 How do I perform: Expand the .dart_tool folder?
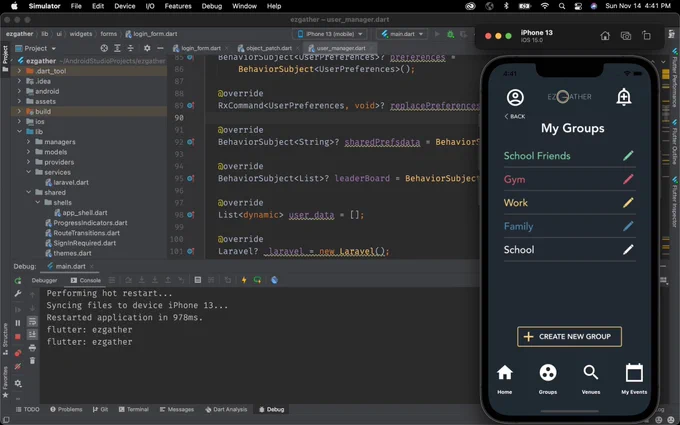tap(19, 71)
